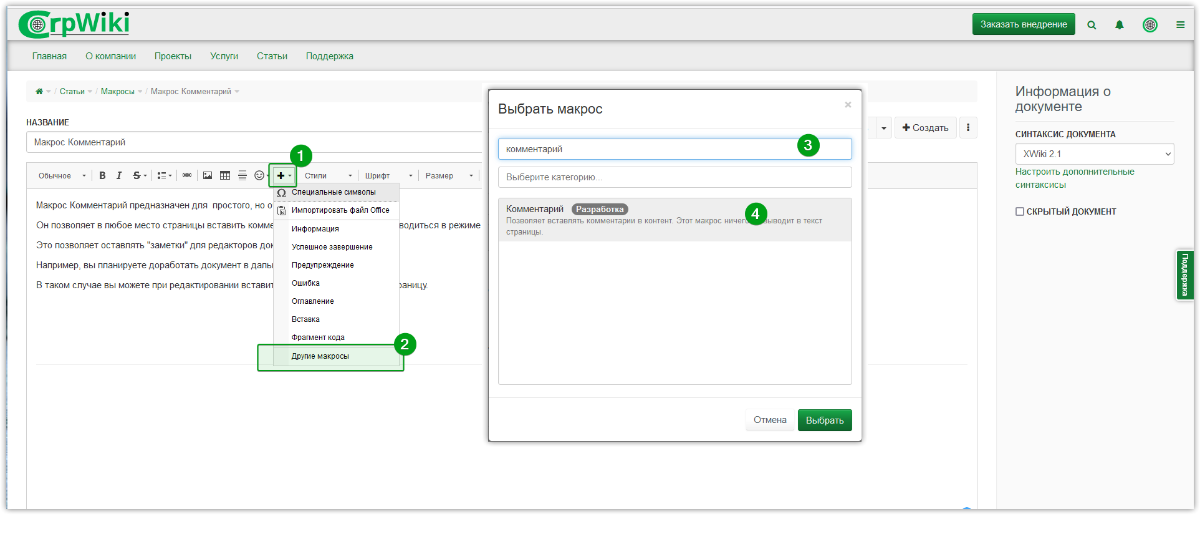
Task: Open the search magnifier icon in header
Action: click(x=1091, y=24)
